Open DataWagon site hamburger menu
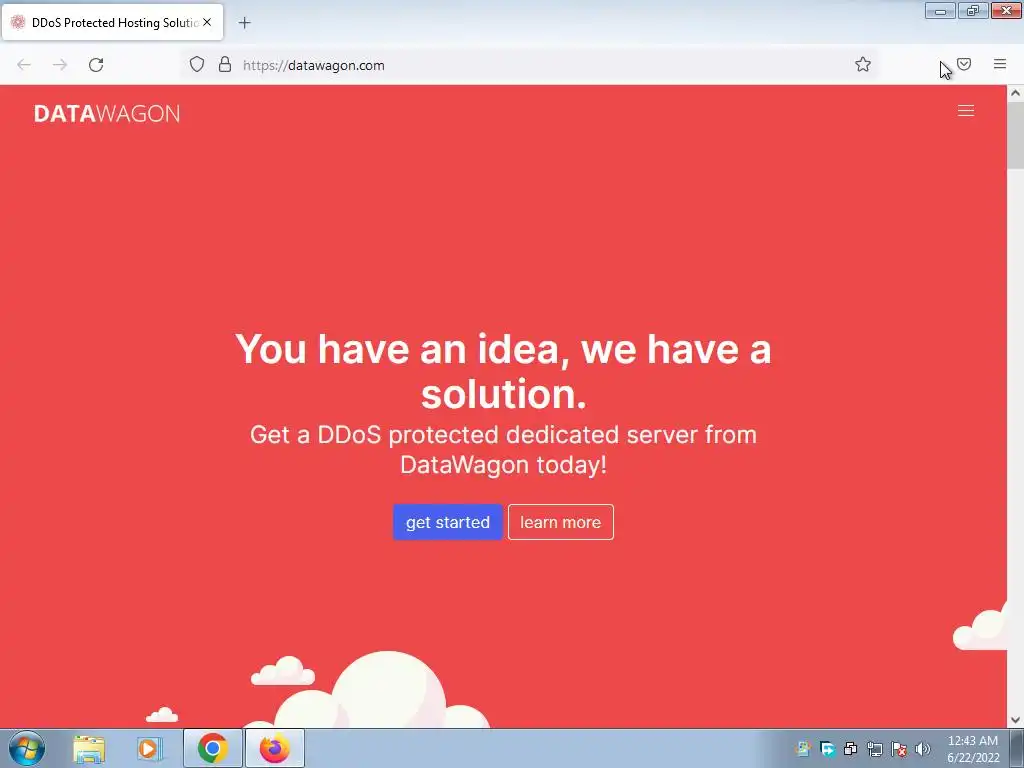Screen dimensions: 1024x768 [966, 111]
